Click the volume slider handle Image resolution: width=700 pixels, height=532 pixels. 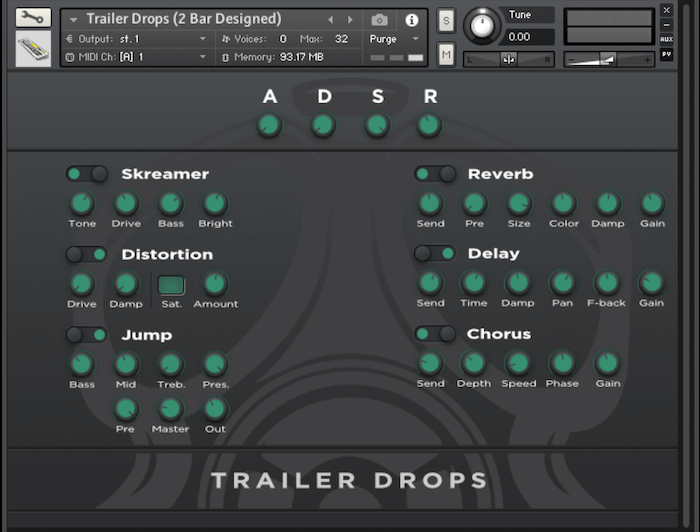pos(607,59)
